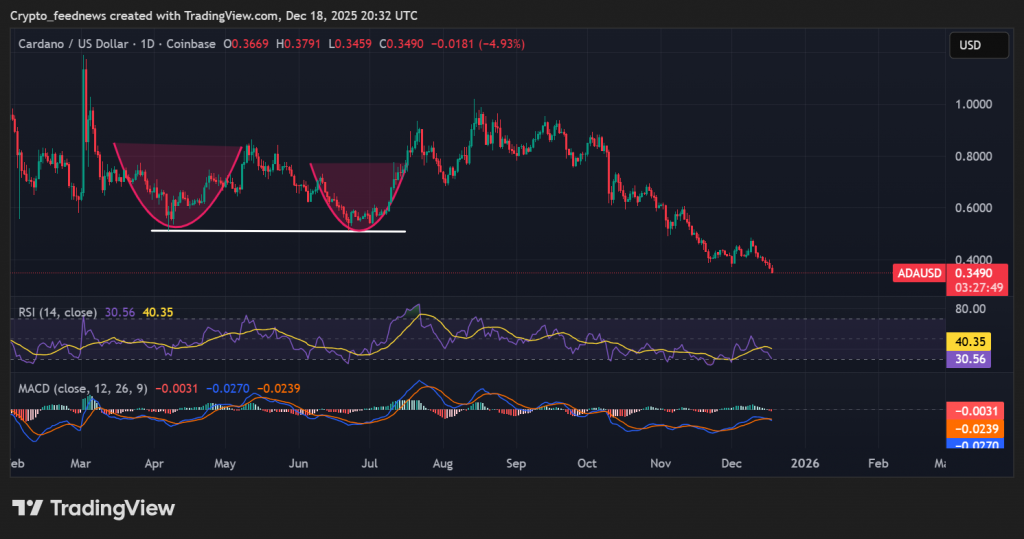The height and width of the screenshot is (539, 1024).
Task: Click the 0.8000 price axis label
Action: [x=974, y=156]
